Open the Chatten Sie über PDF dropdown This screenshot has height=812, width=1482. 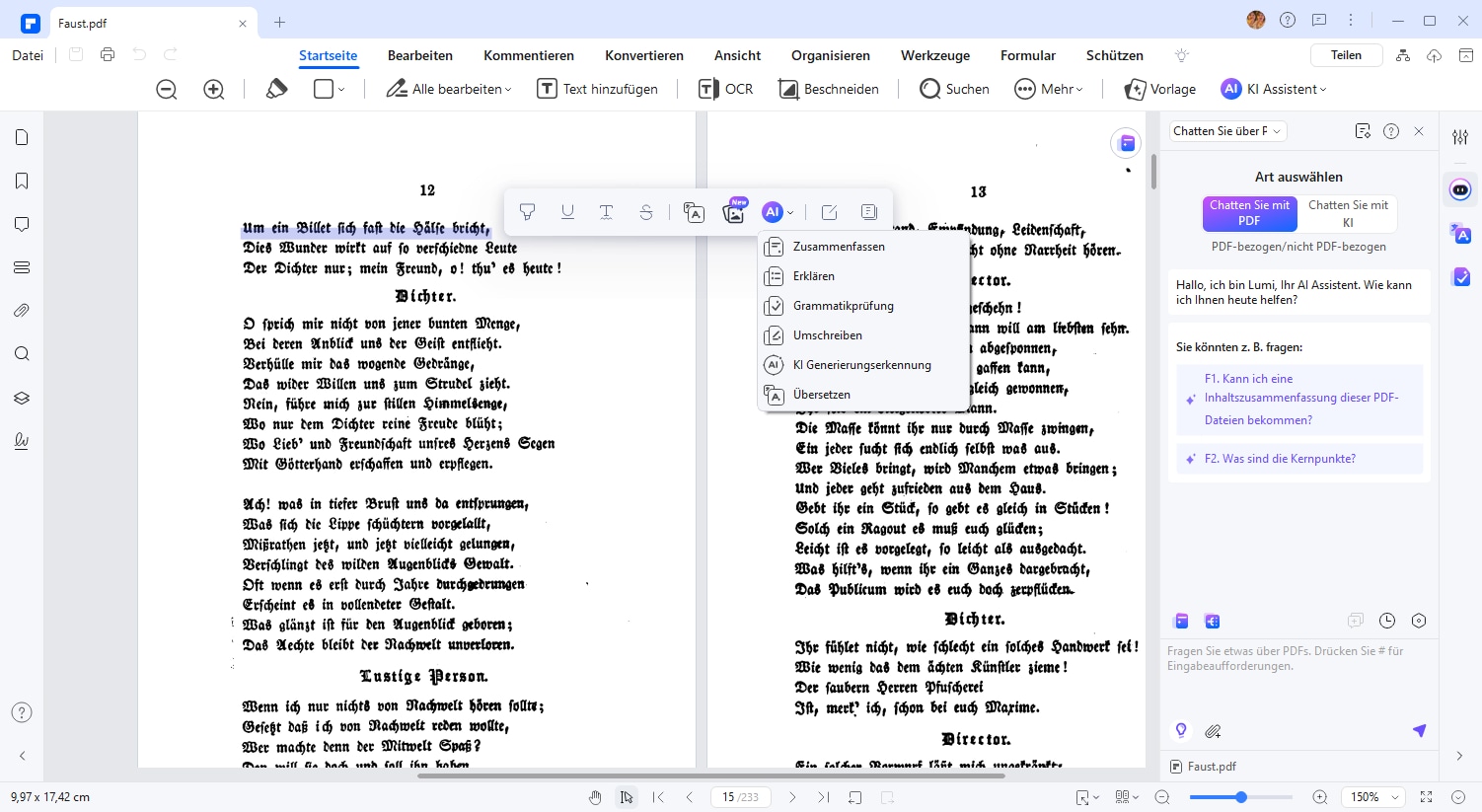coord(1227,131)
